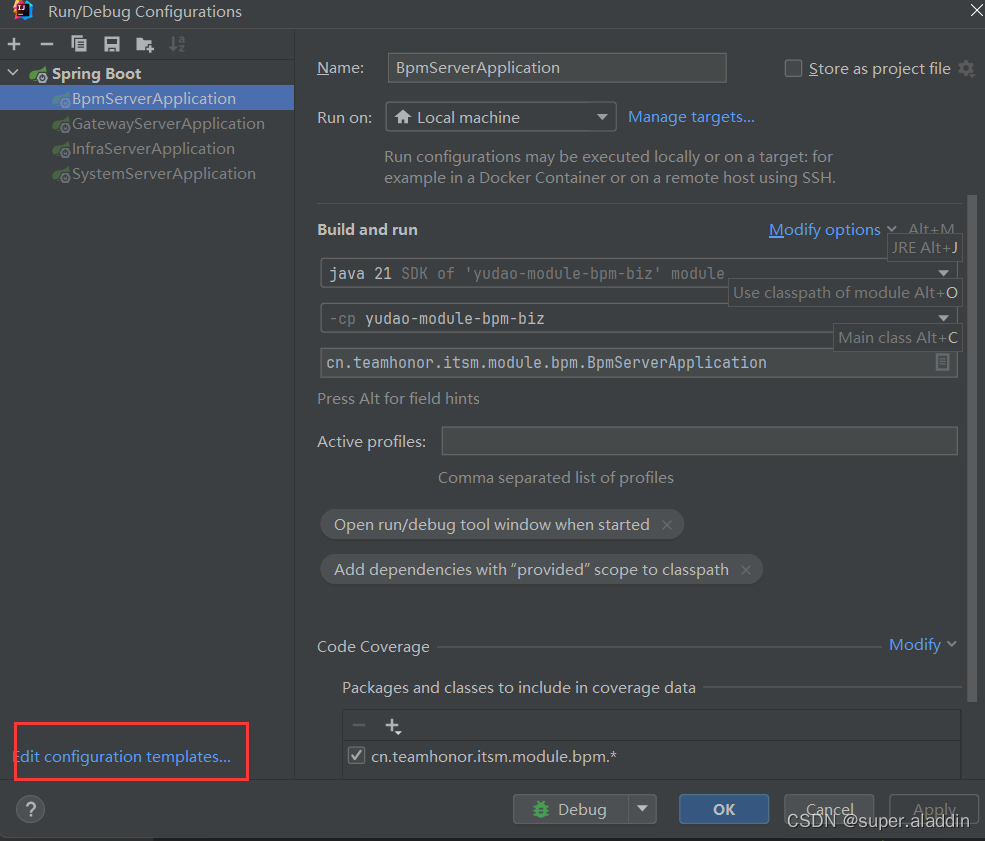Expand the java 21 SDK dropdown
This screenshot has height=841, width=985.
pyautogui.click(x=943, y=273)
